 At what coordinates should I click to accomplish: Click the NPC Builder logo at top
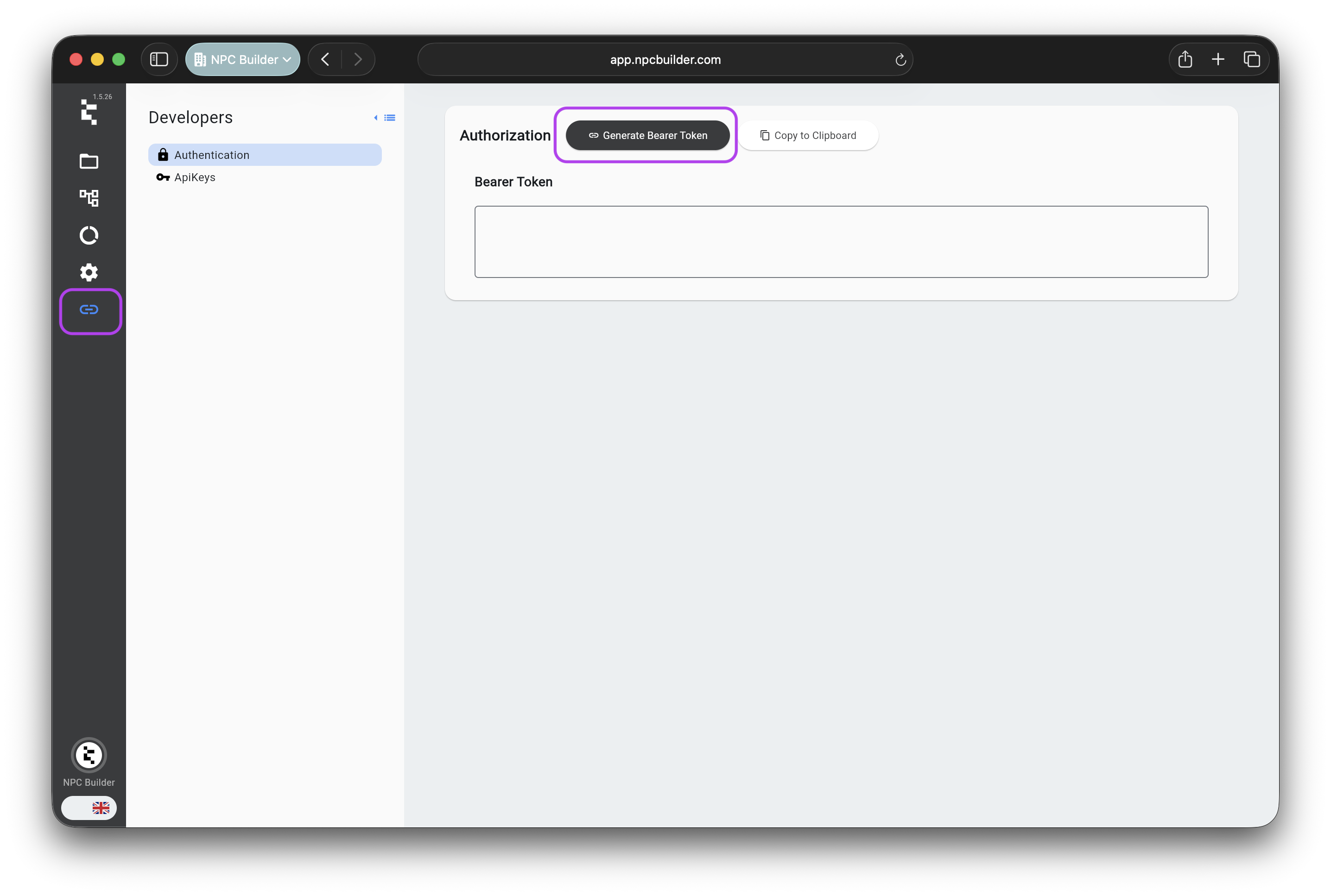click(x=89, y=112)
